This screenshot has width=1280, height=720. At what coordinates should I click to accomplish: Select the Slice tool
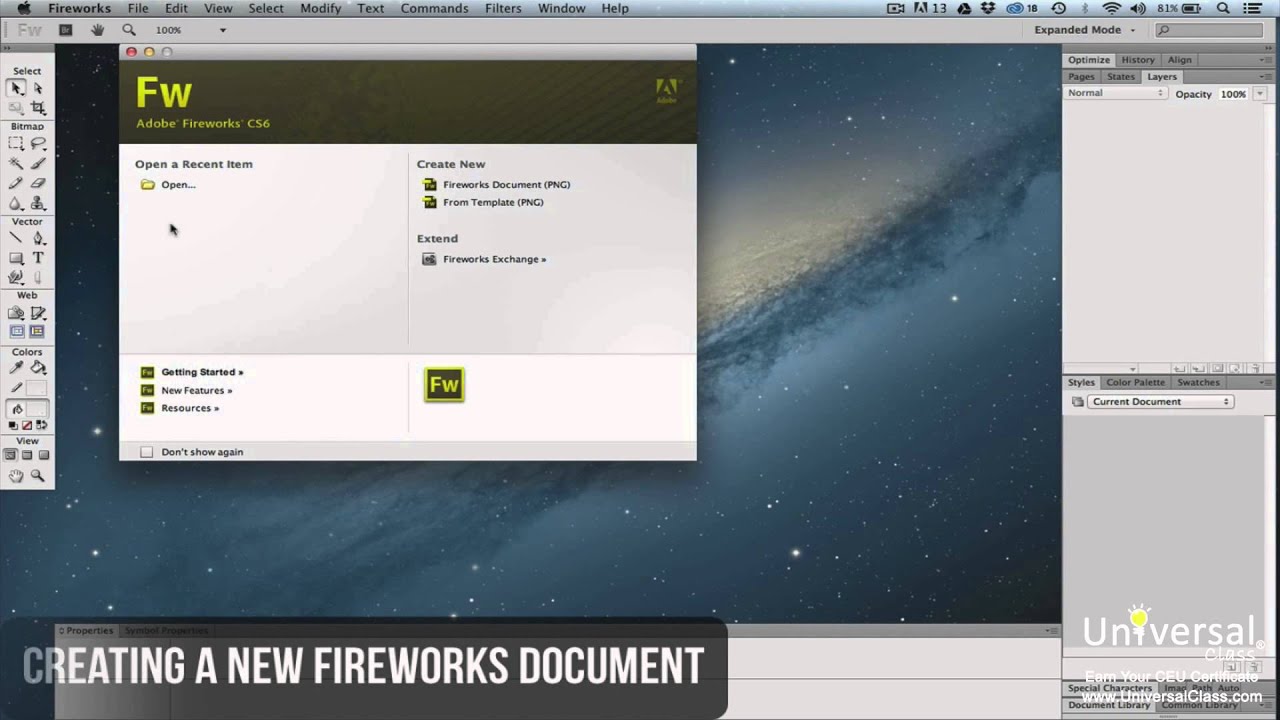pyautogui.click(x=38, y=313)
